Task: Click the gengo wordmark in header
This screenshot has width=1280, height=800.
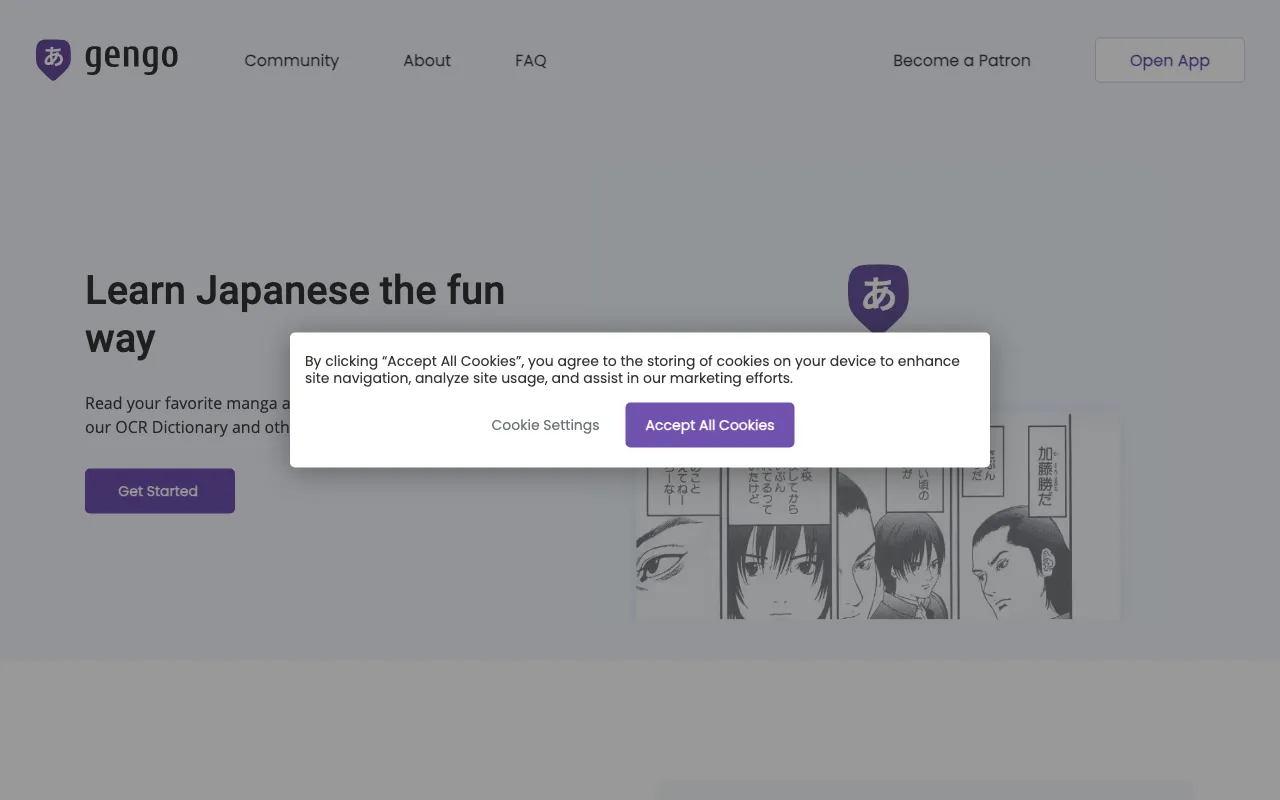Action: [131, 58]
